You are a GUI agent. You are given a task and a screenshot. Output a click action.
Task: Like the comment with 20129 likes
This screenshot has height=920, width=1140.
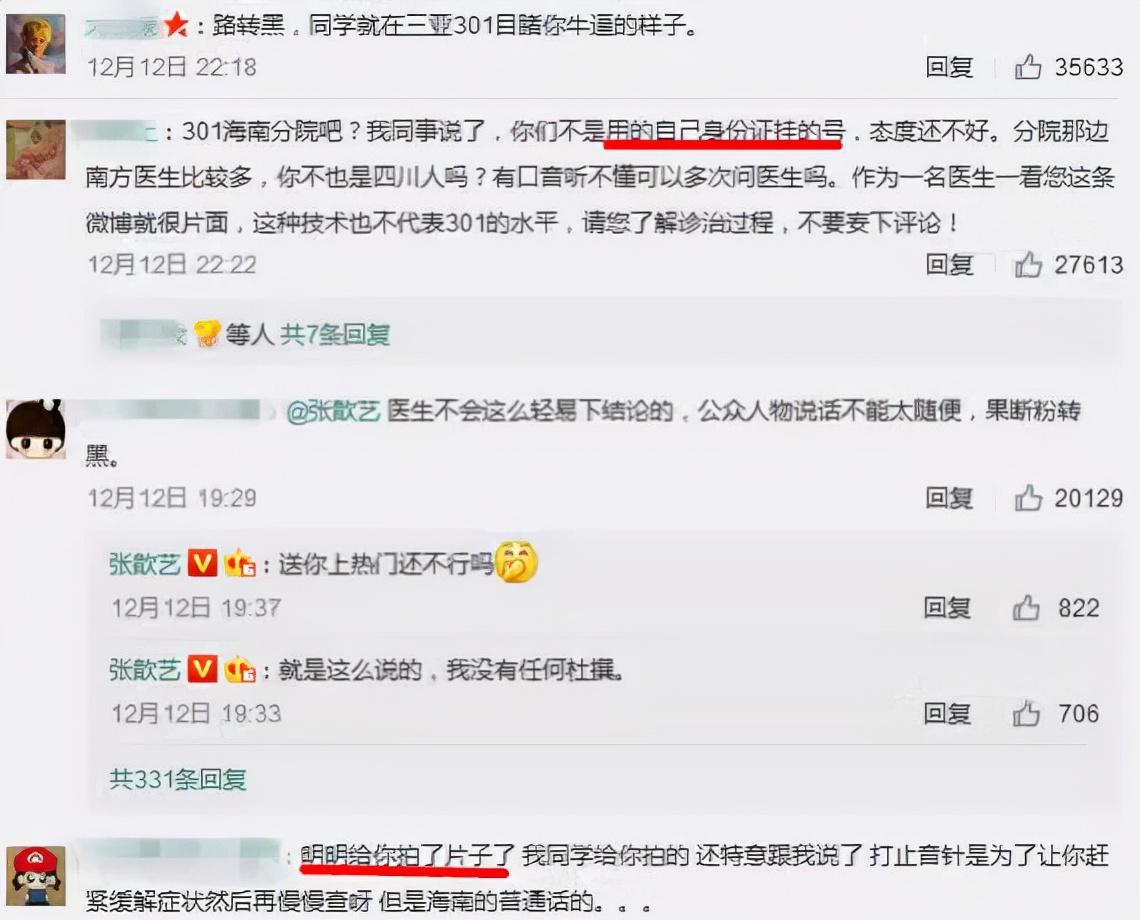pos(1028,498)
